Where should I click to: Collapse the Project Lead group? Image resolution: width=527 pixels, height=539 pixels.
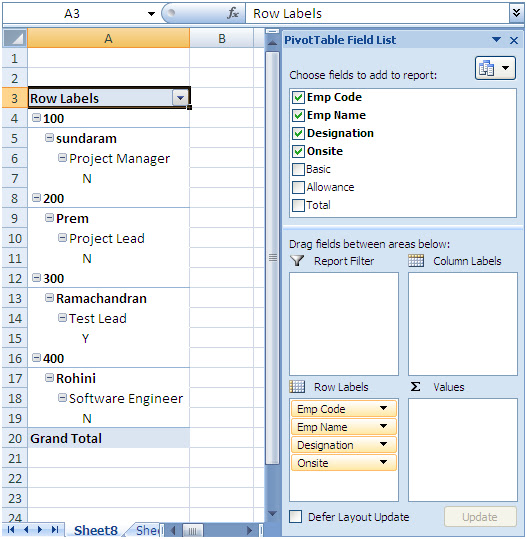click(62, 238)
